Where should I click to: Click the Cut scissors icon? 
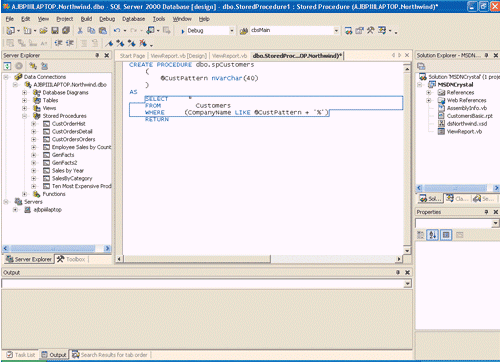[80, 31]
